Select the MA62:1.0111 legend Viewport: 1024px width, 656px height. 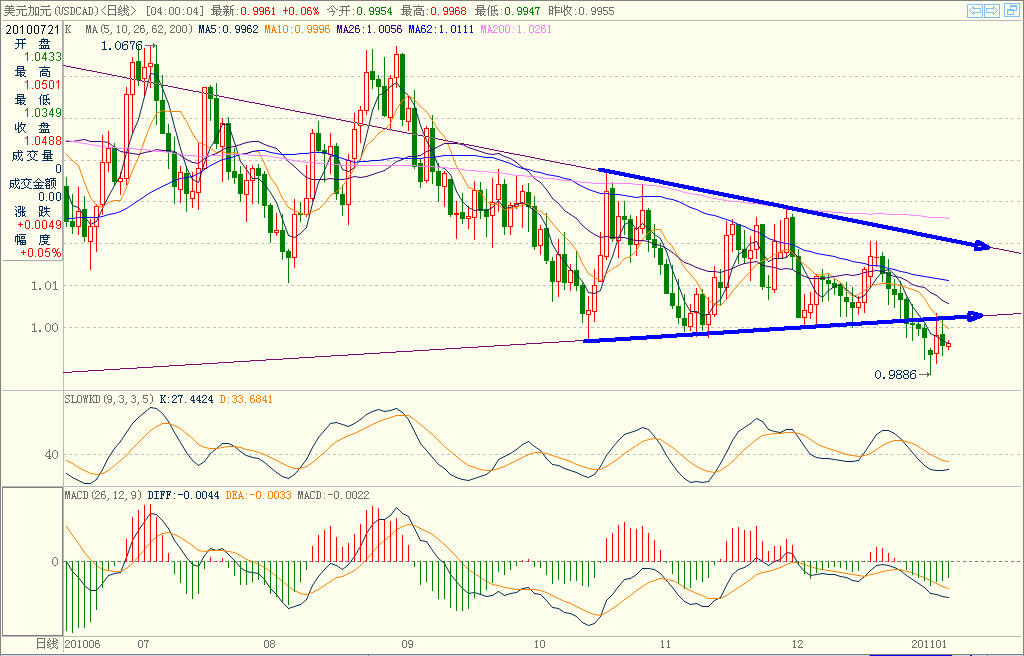441,29
